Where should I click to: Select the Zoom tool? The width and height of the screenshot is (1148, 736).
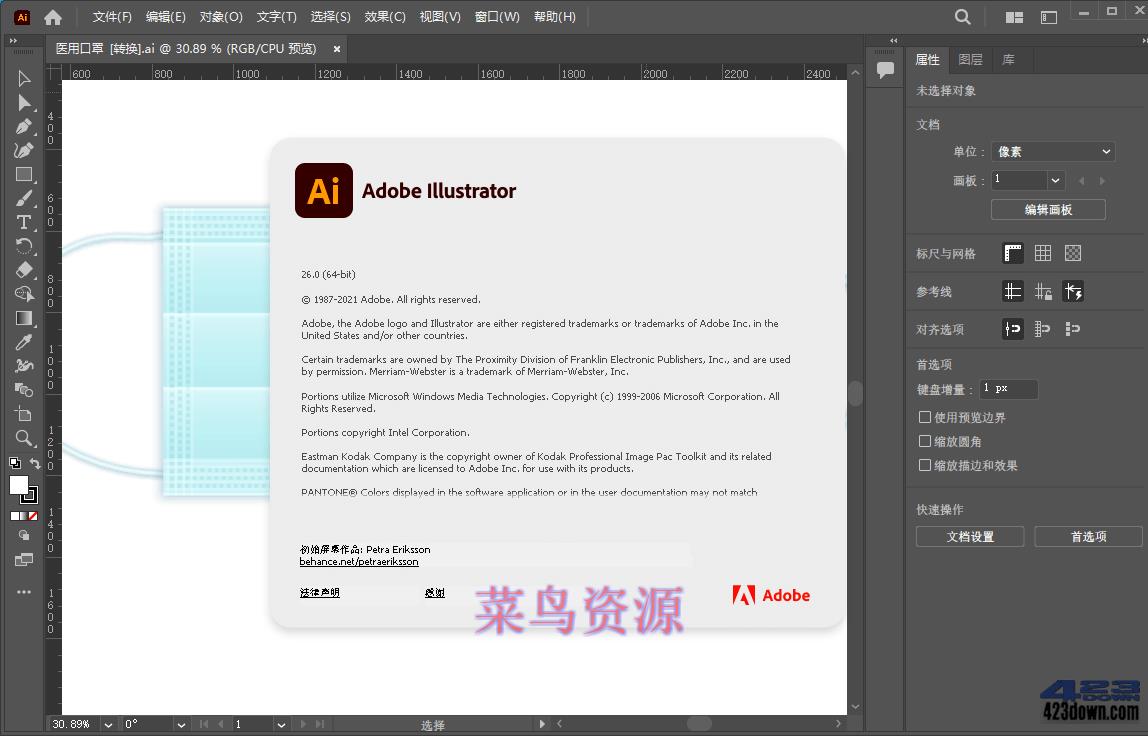pos(22,438)
